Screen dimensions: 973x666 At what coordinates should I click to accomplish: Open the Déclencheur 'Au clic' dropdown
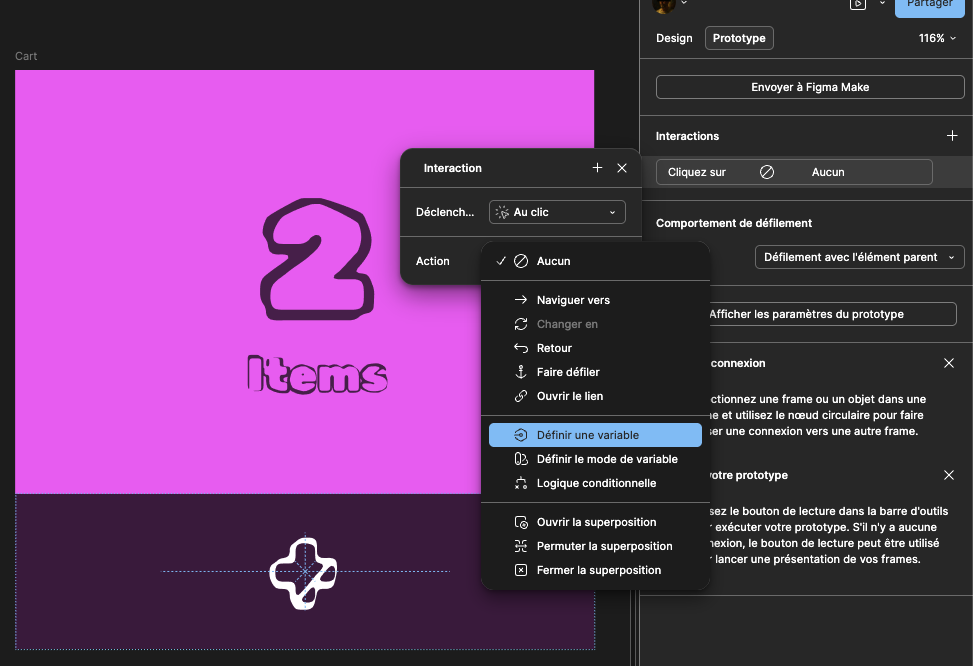[557, 212]
